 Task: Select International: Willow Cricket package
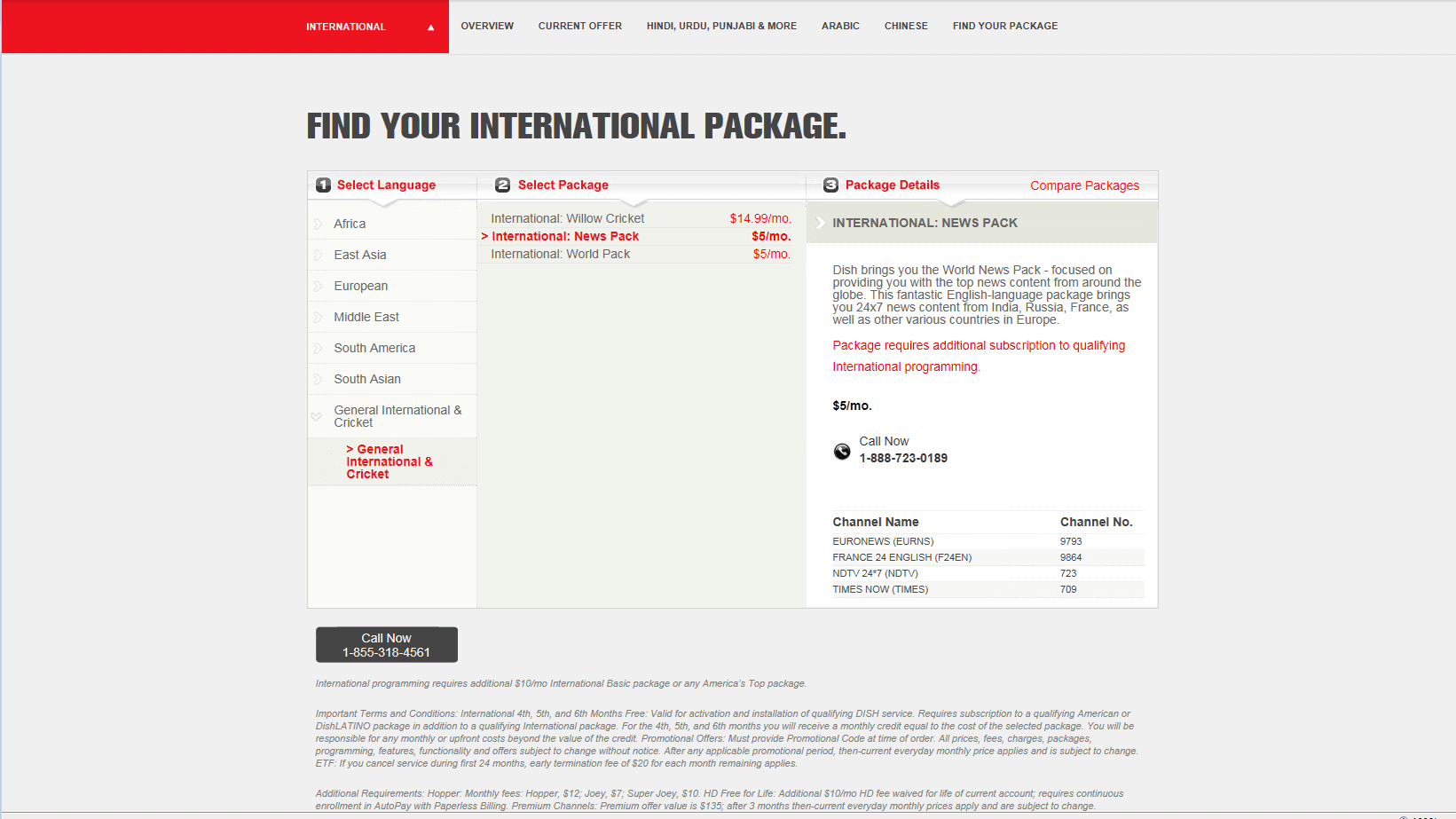tap(567, 218)
